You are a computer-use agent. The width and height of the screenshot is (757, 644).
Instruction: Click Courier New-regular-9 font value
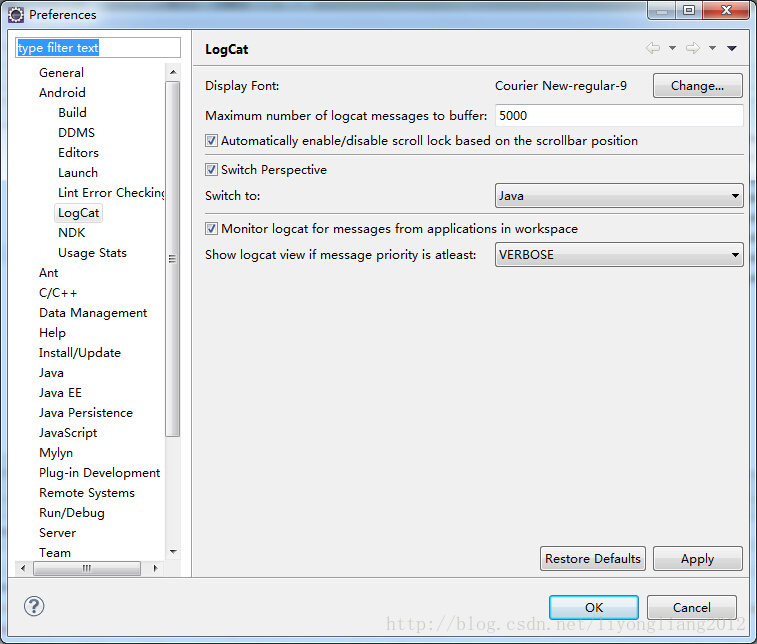(561, 86)
